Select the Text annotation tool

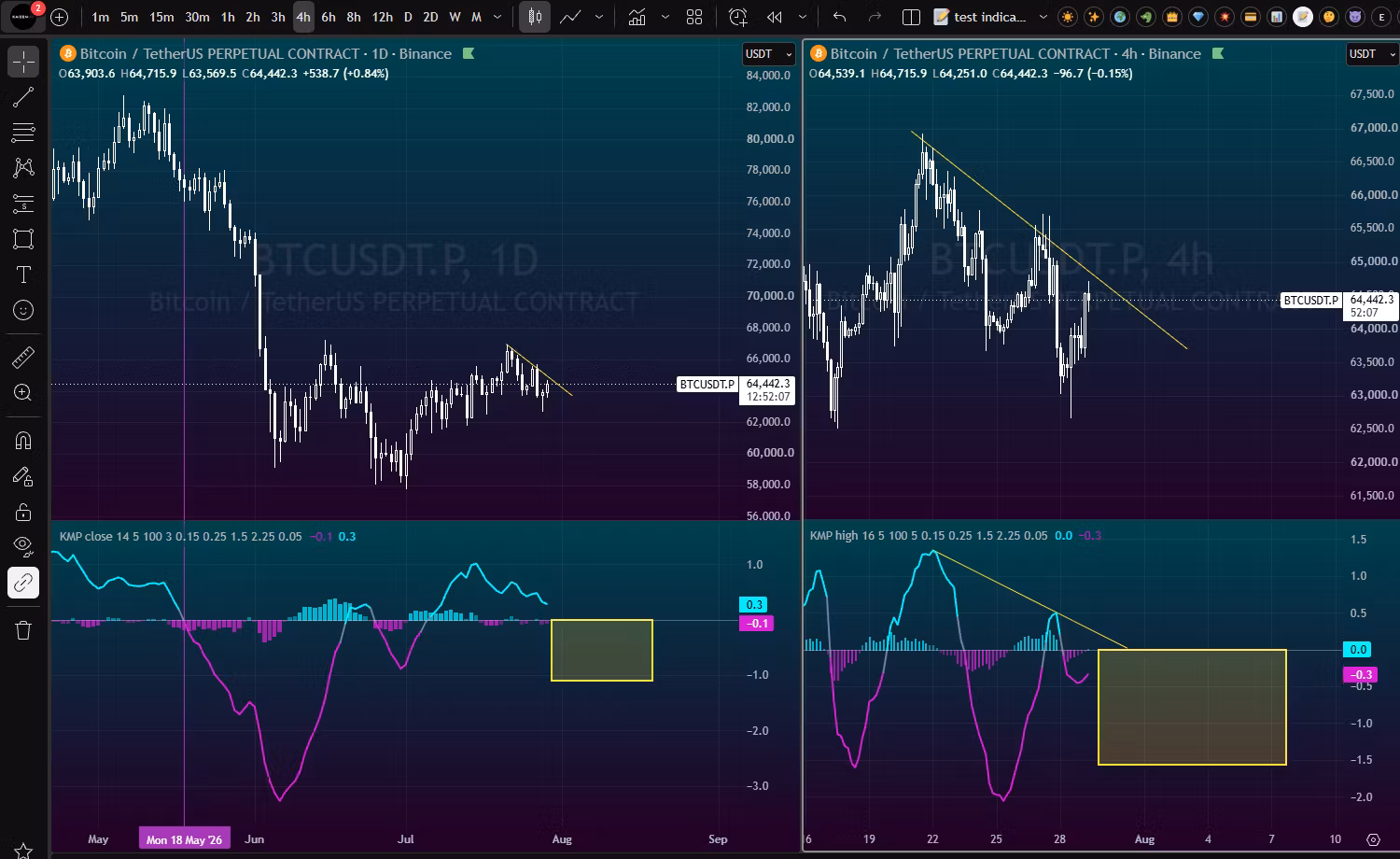[x=23, y=275]
